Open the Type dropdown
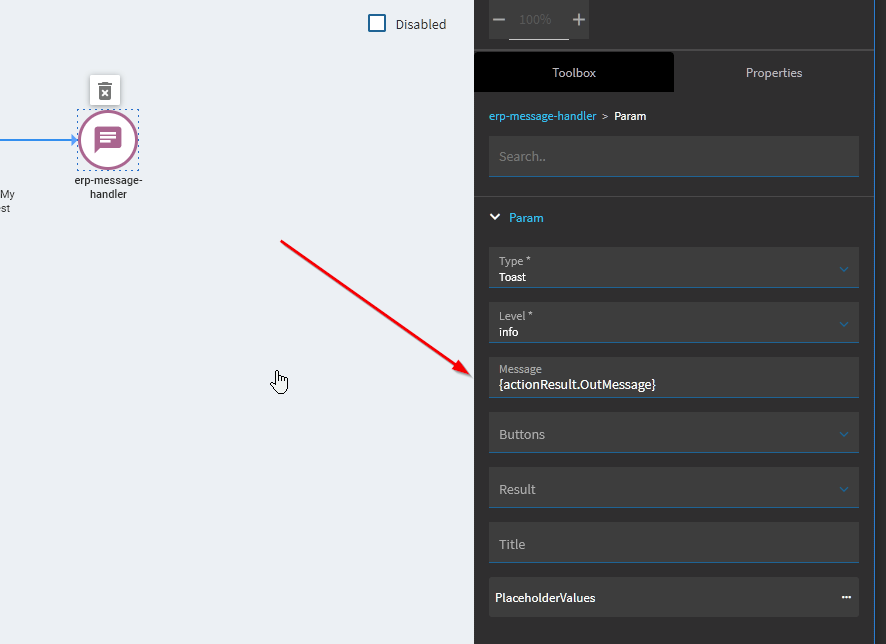This screenshot has height=644, width=886. (674, 268)
